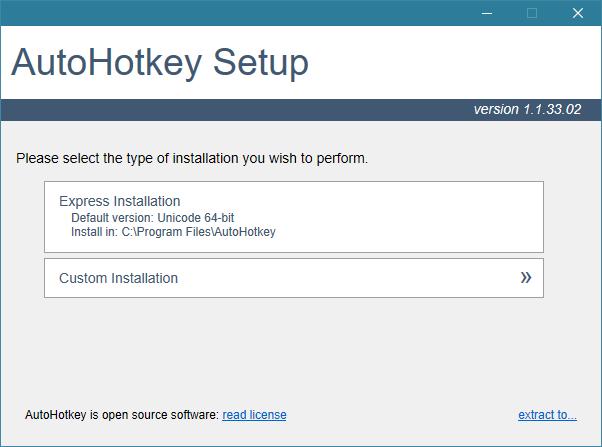This screenshot has height=447, width=602.
Task: Choose the Express Installation option
Action: (x=293, y=216)
